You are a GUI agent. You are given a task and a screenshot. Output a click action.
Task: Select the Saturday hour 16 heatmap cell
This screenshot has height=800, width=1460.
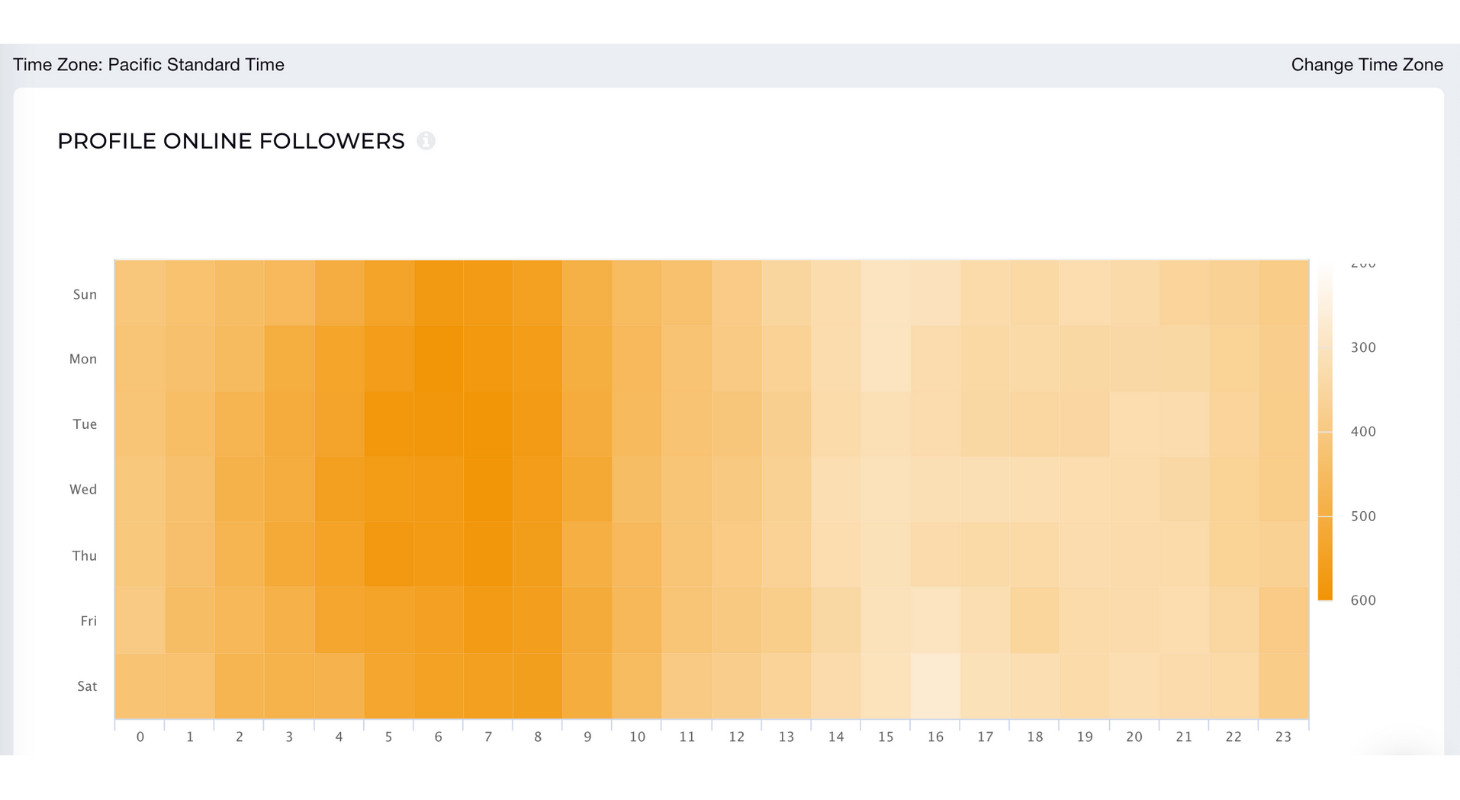point(935,686)
